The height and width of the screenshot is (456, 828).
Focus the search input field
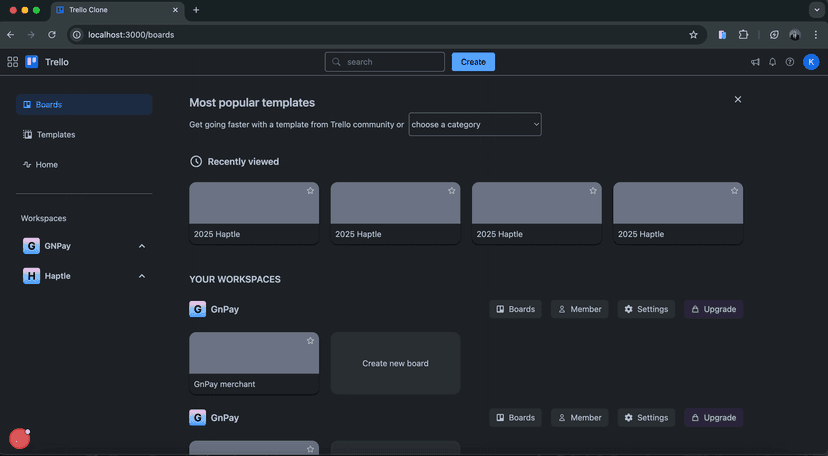point(384,62)
